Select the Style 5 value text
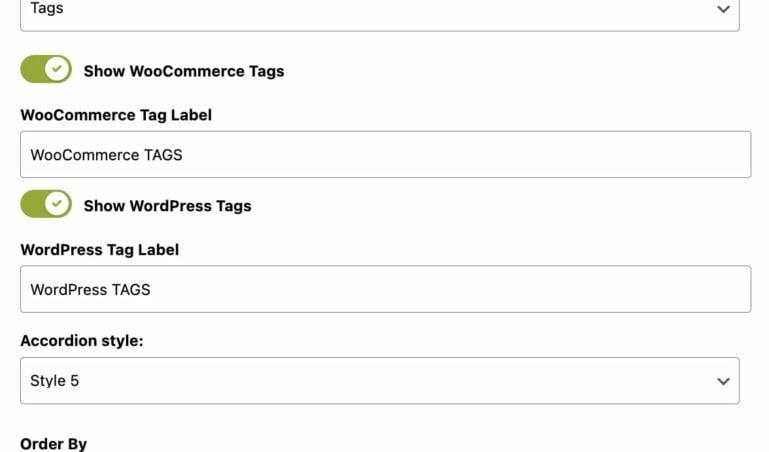The width and height of the screenshot is (769, 452). coord(54,381)
